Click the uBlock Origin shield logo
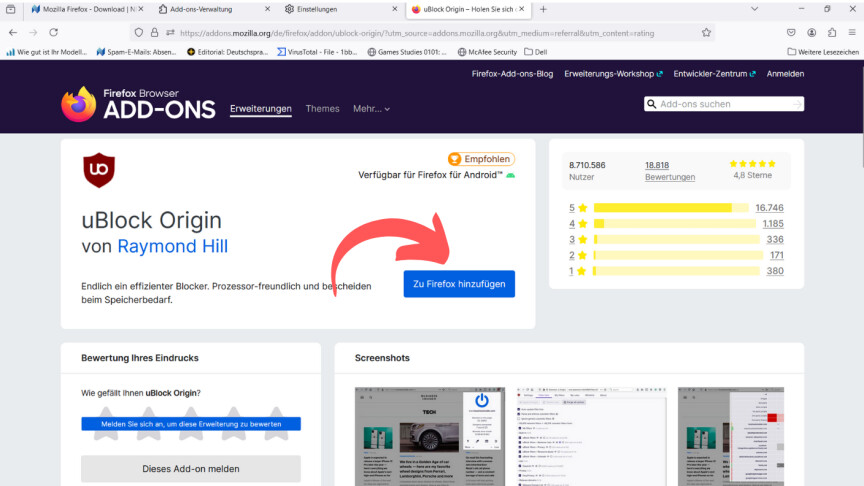The width and height of the screenshot is (864, 486). pos(99,170)
